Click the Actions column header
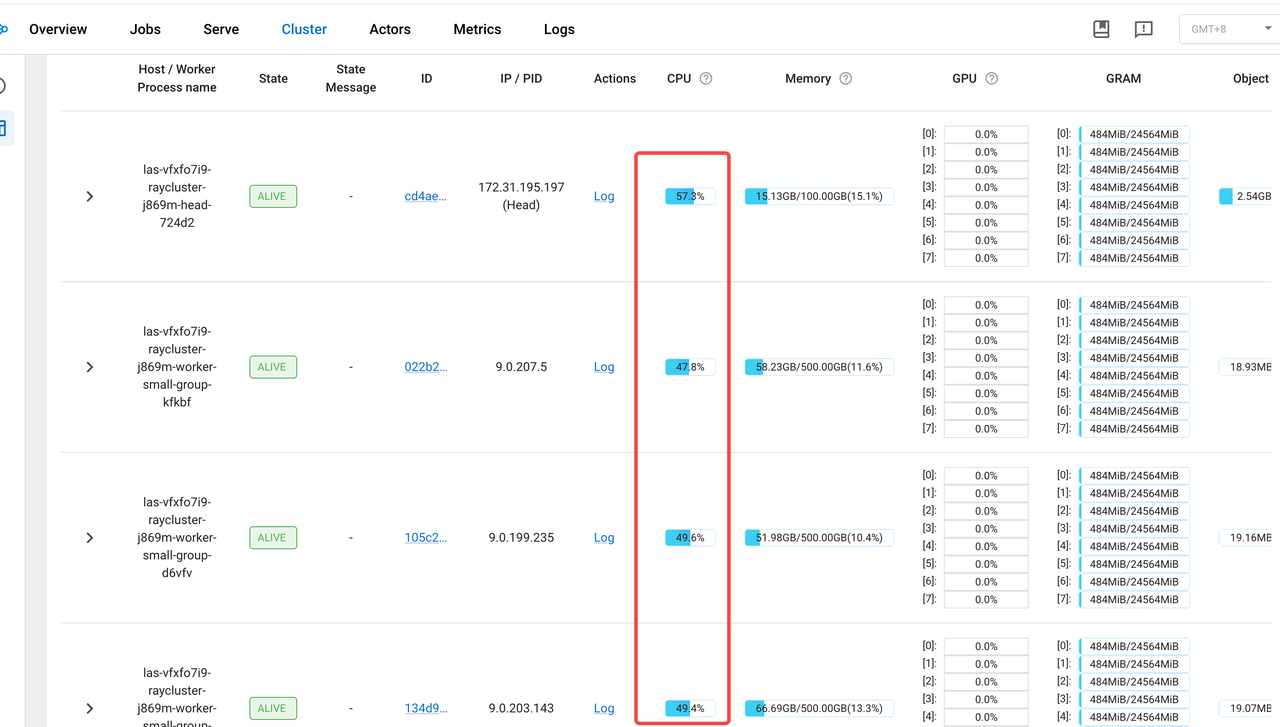 pyautogui.click(x=615, y=78)
